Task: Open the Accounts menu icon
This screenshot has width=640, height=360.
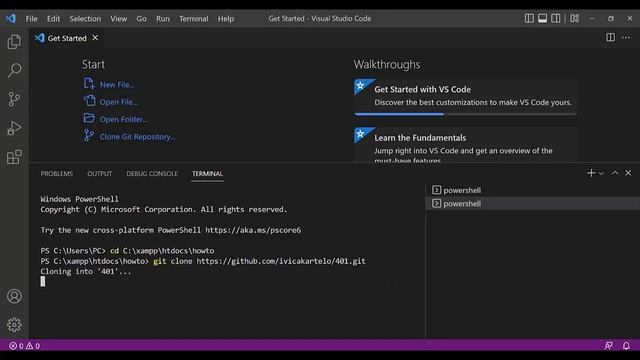Action: pyautogui.click(x=14, y=296)
